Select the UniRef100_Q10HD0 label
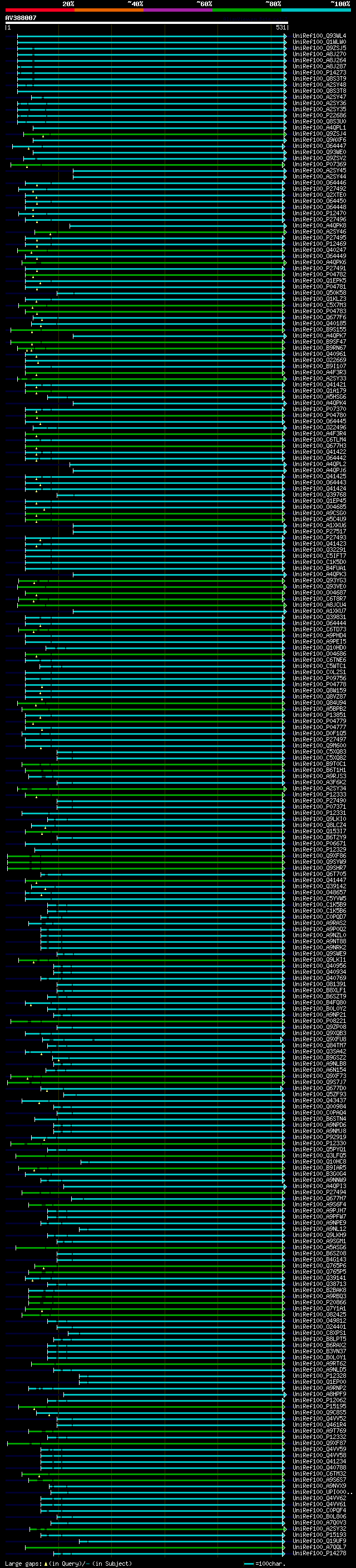 pos(319,647)
